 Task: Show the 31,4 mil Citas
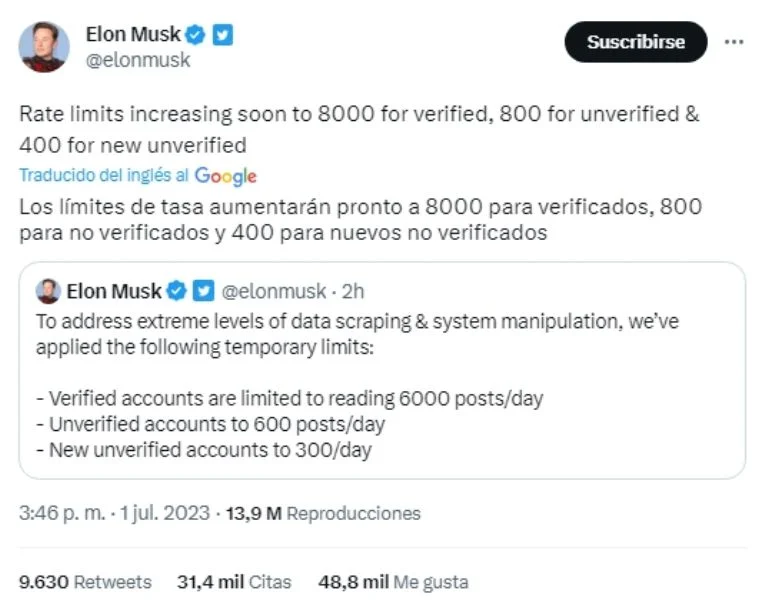[234, 581]
